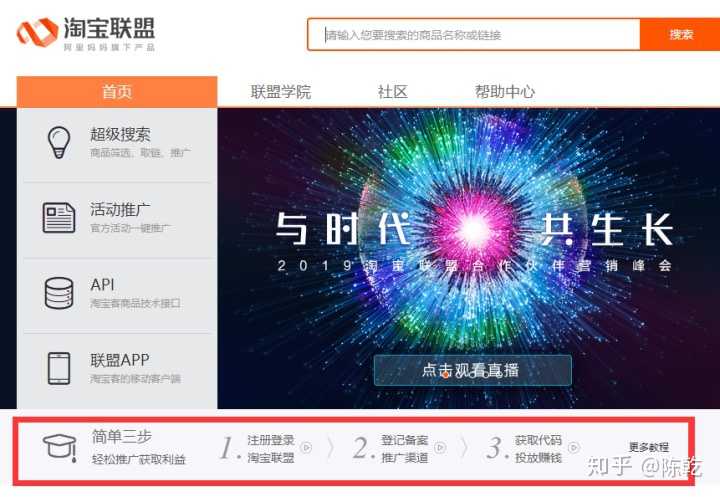Click the newspaper icon for 活动推广

coord(59,217)
